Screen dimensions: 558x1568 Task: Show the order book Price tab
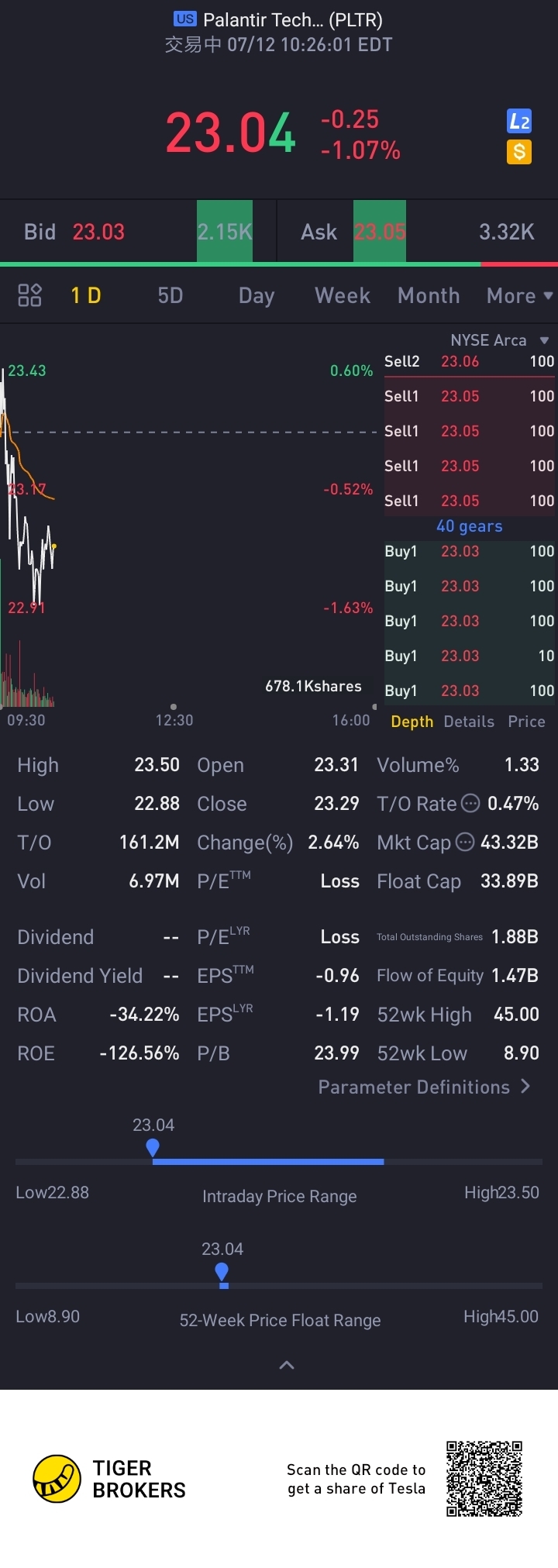coord(526,722)
